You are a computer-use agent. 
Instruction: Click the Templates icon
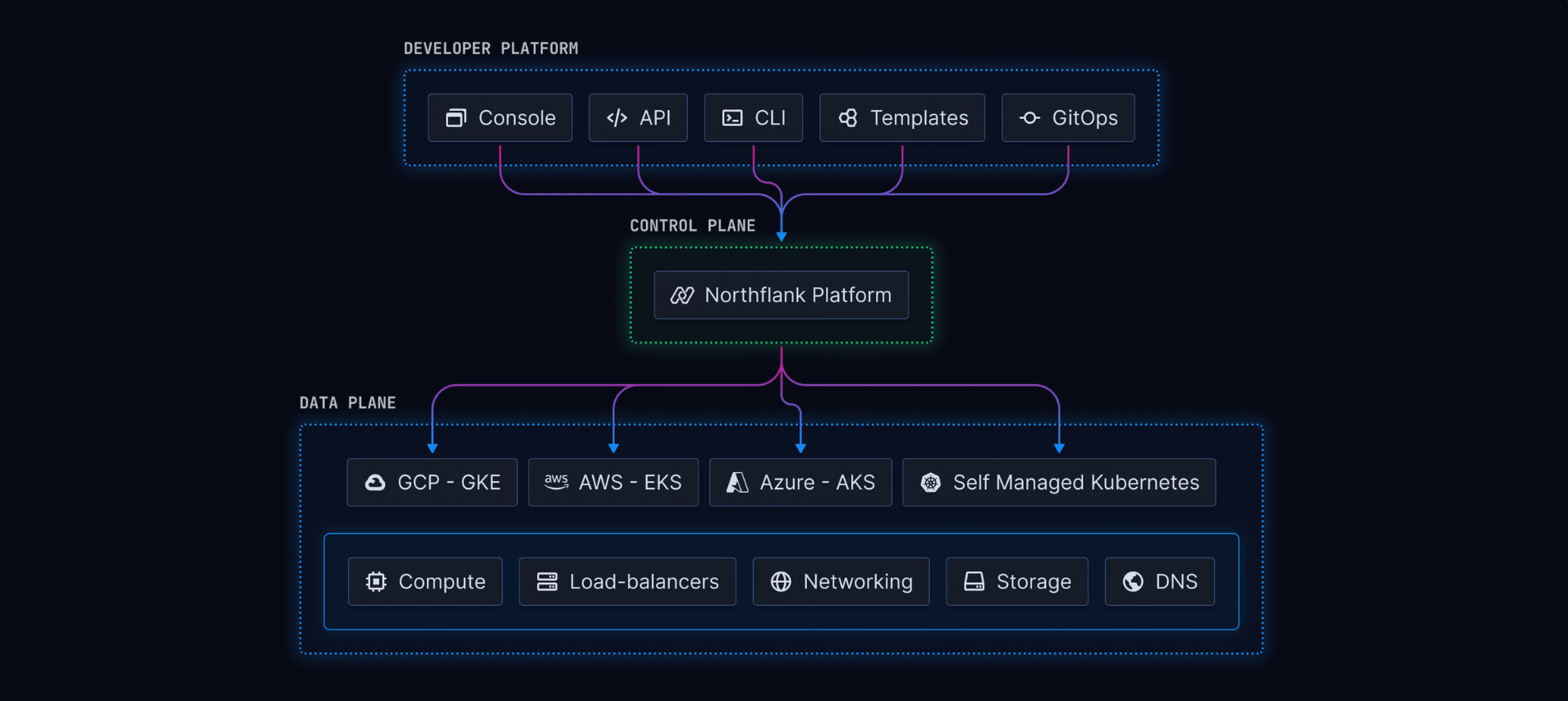click(x=848, y=118)
